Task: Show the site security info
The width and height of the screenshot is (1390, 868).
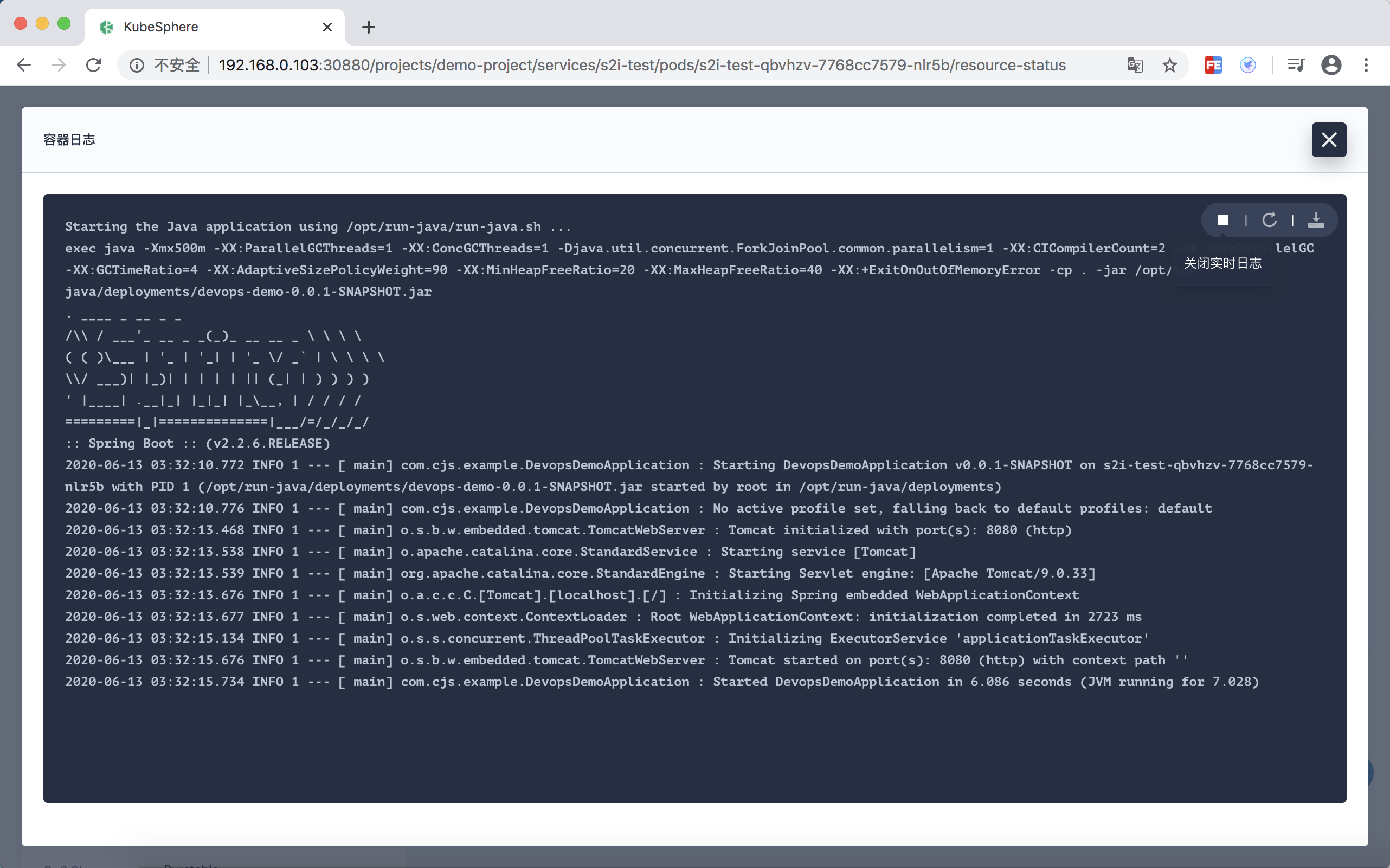Action: [x=137, y=65]
